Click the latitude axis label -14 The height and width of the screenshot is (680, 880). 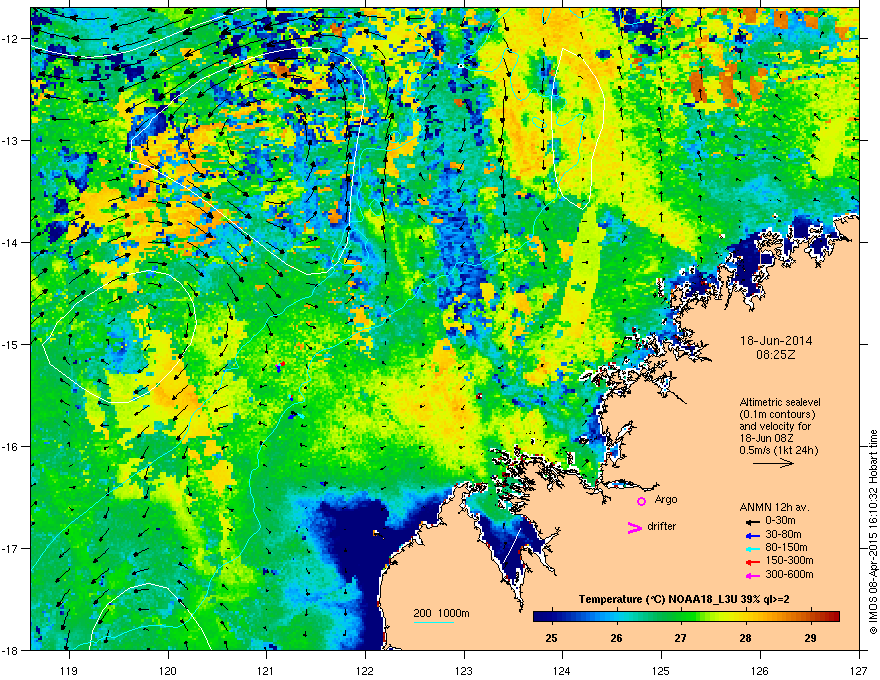click(x=11, y=242)
